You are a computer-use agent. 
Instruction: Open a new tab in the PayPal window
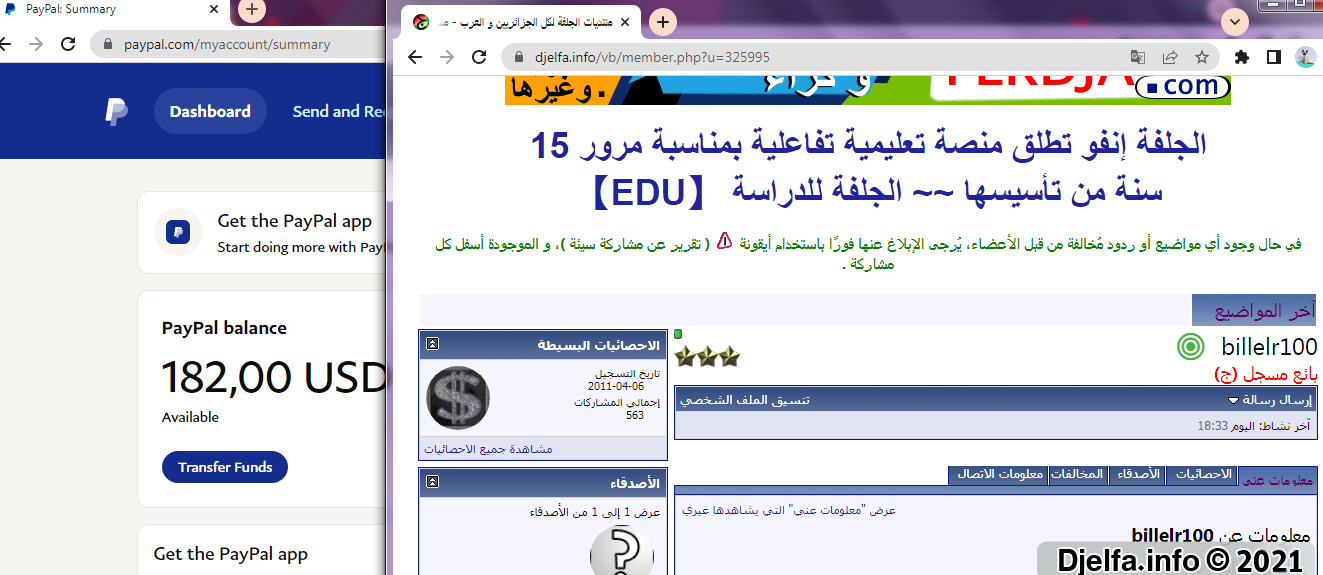[252, 10]
